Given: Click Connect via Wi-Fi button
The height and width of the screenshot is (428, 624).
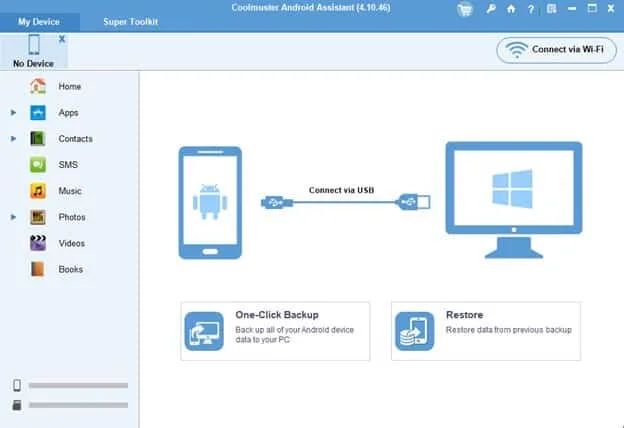Looking at the screenshot, I should 556,50.
